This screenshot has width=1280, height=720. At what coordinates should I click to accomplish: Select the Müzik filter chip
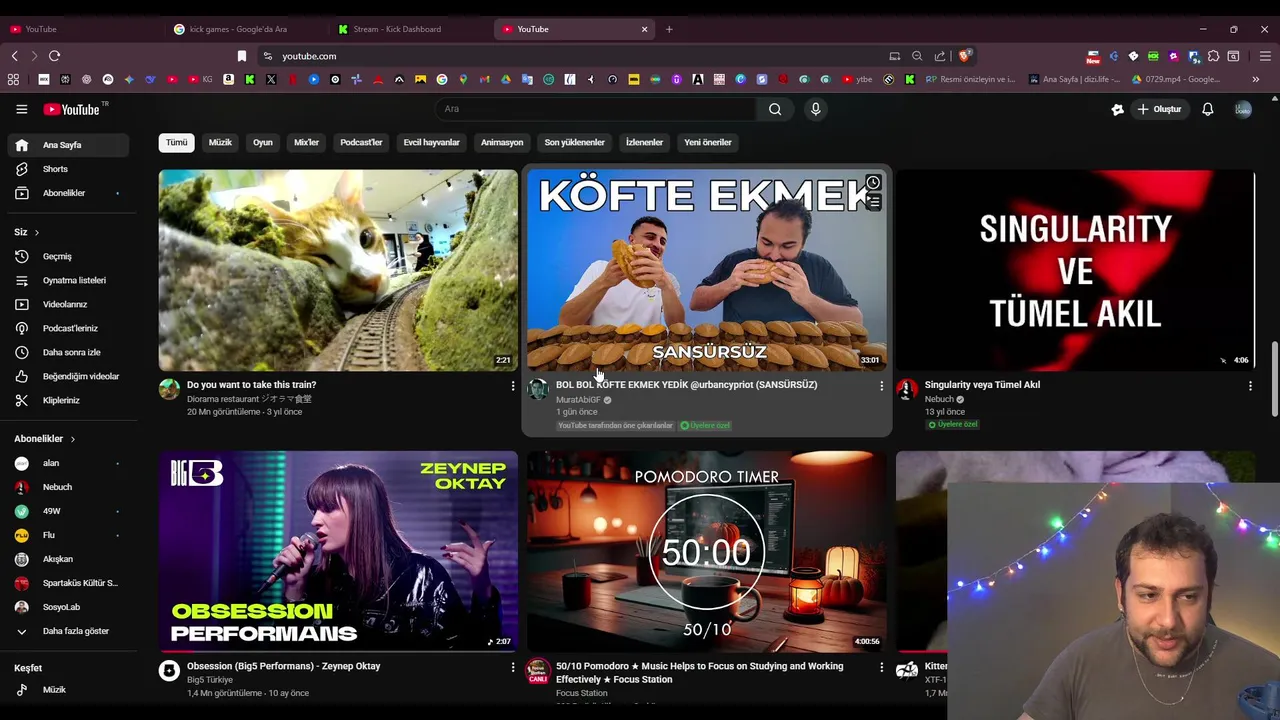(x=220, y=142)
